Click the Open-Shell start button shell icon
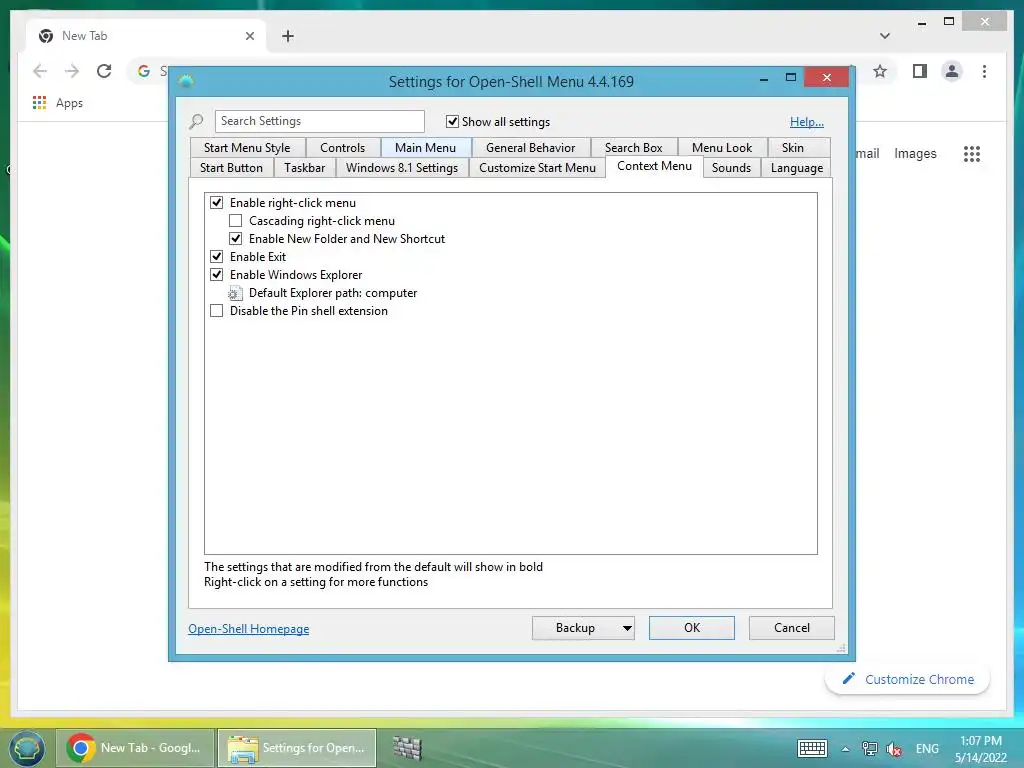The image size is (1024, 768). coord(27,748)
